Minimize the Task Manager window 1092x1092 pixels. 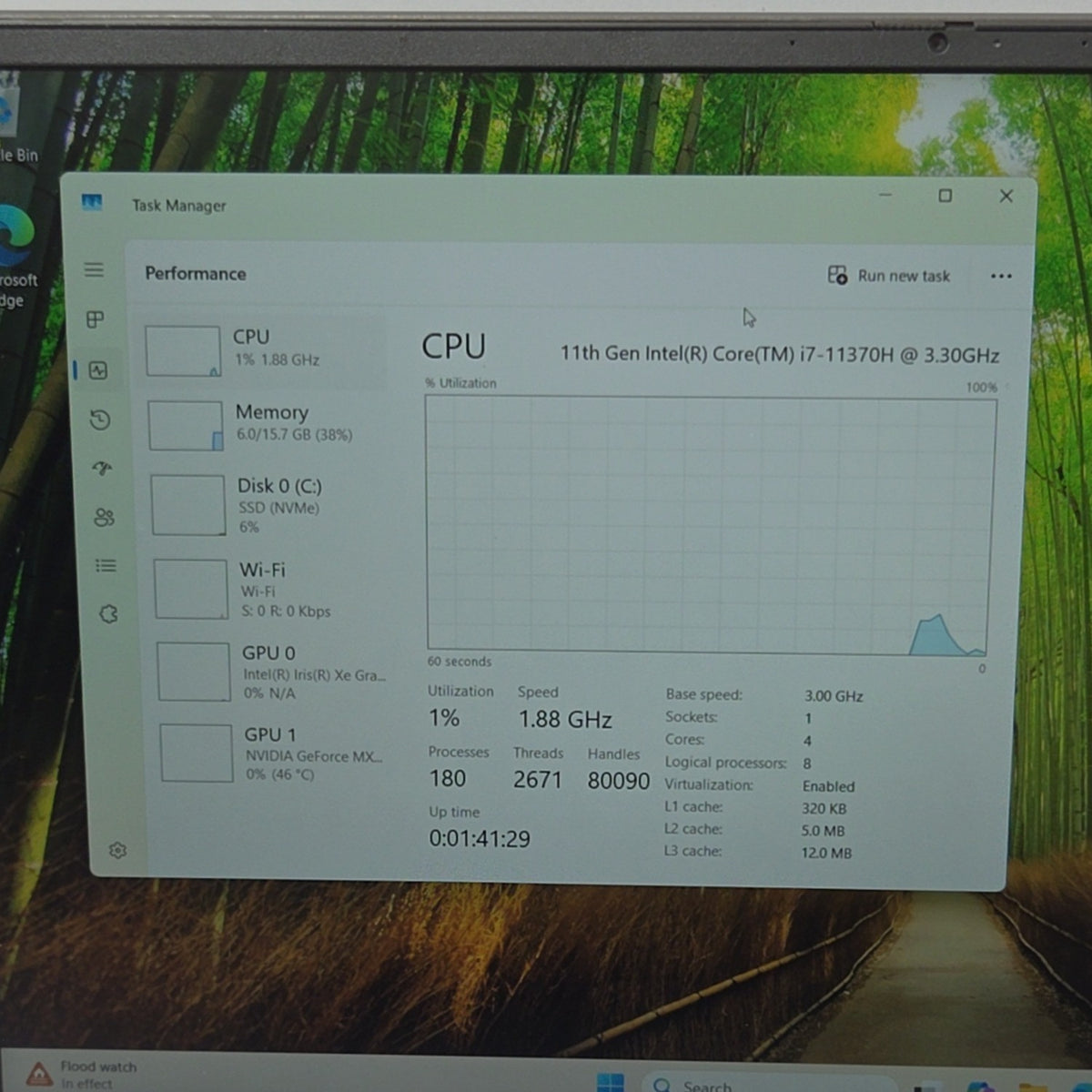pos(885,195)
